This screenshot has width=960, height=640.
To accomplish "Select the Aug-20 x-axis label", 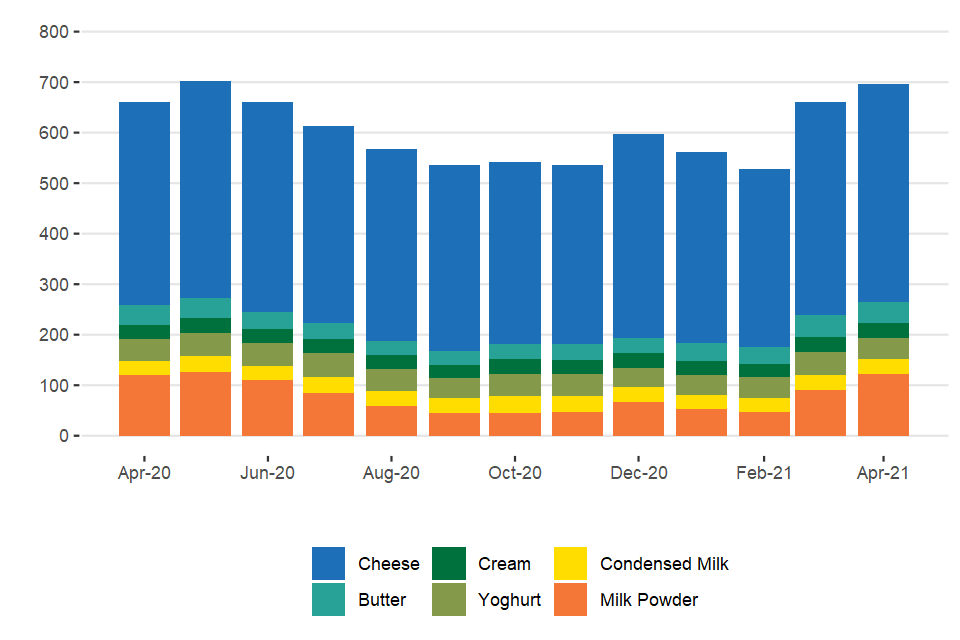I will 391,473.
